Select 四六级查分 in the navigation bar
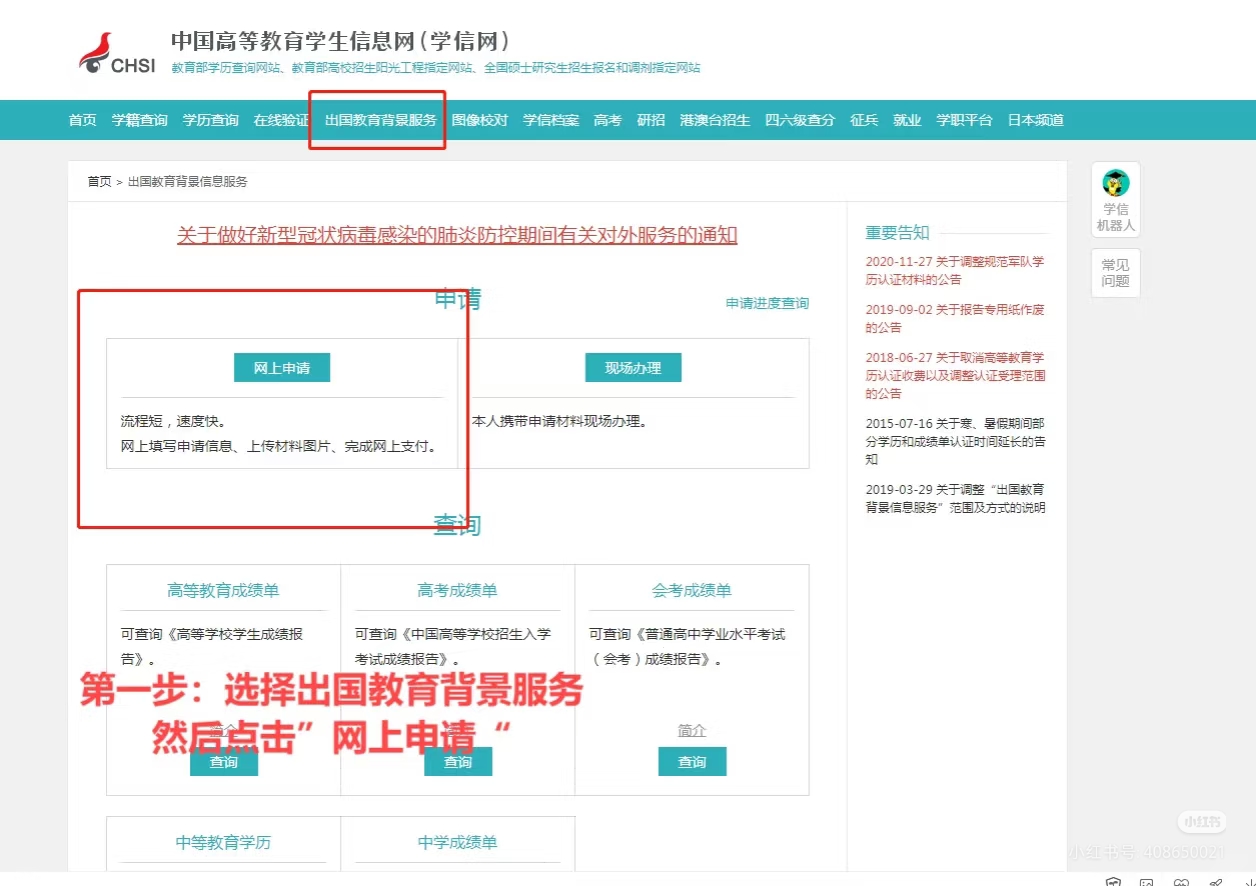 (x=799, y=120)
